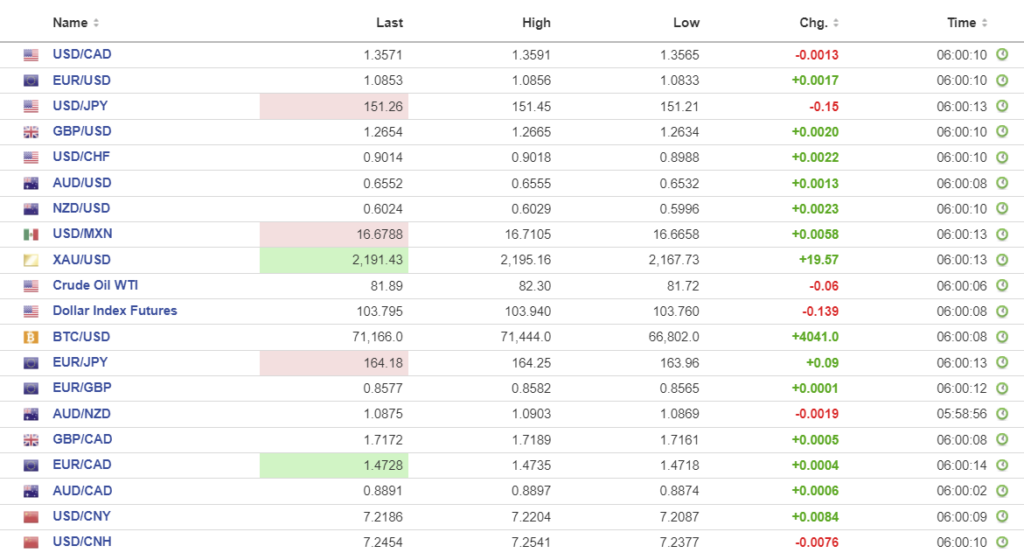Click the China flag icon beside USD/CNY
The width and height of the screenshot is (1024, 553).
[x=31, y=516]
